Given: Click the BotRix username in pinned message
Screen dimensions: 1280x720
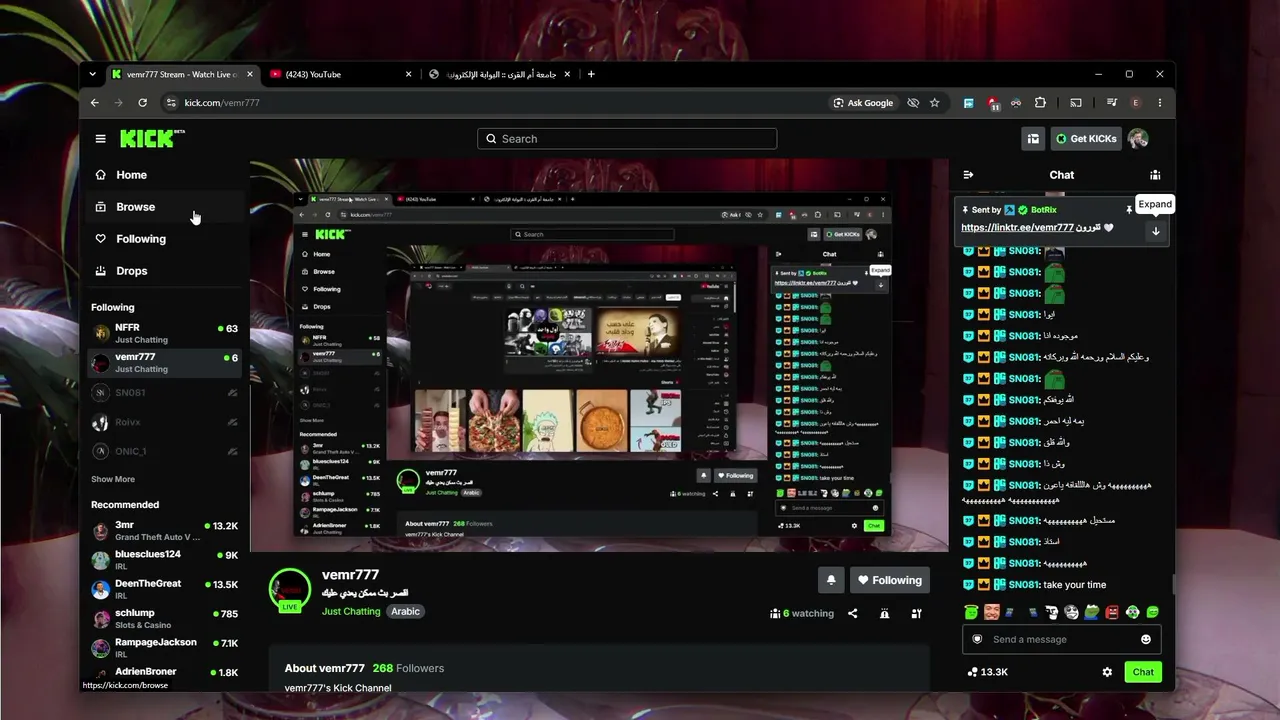Looking at the screenshot, I should (1043, 210).
